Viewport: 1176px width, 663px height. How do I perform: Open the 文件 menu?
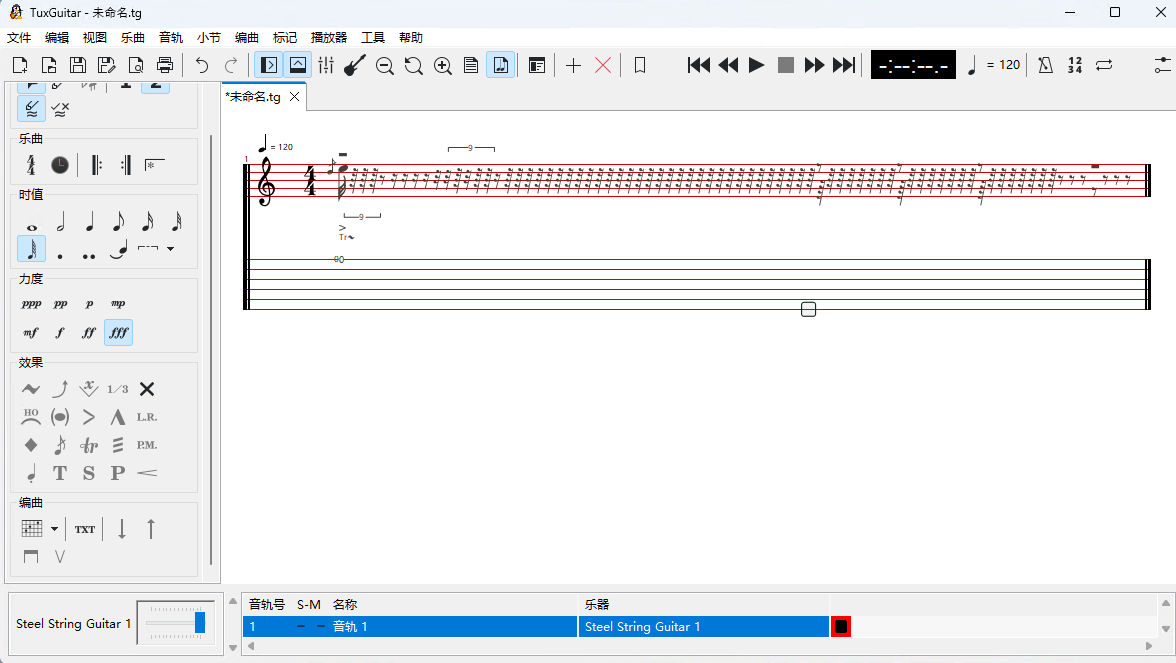(19, 38)
